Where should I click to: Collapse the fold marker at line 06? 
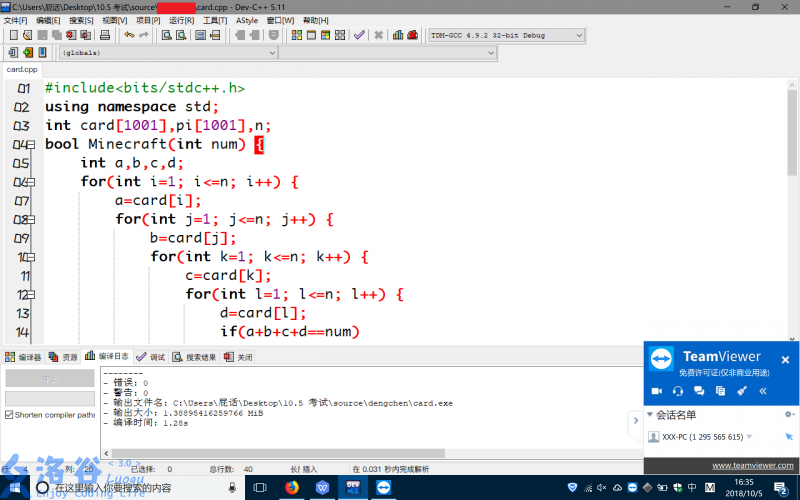(32, 182)
